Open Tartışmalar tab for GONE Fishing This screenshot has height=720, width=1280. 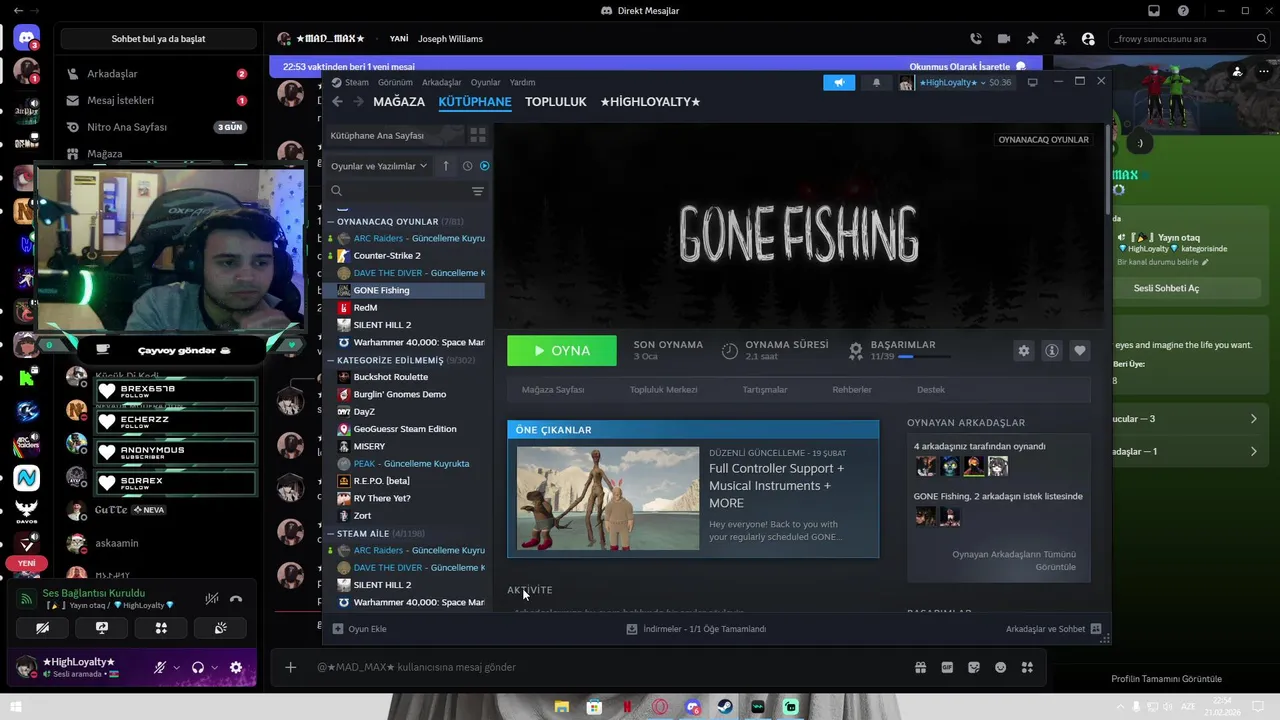(764, 390)
